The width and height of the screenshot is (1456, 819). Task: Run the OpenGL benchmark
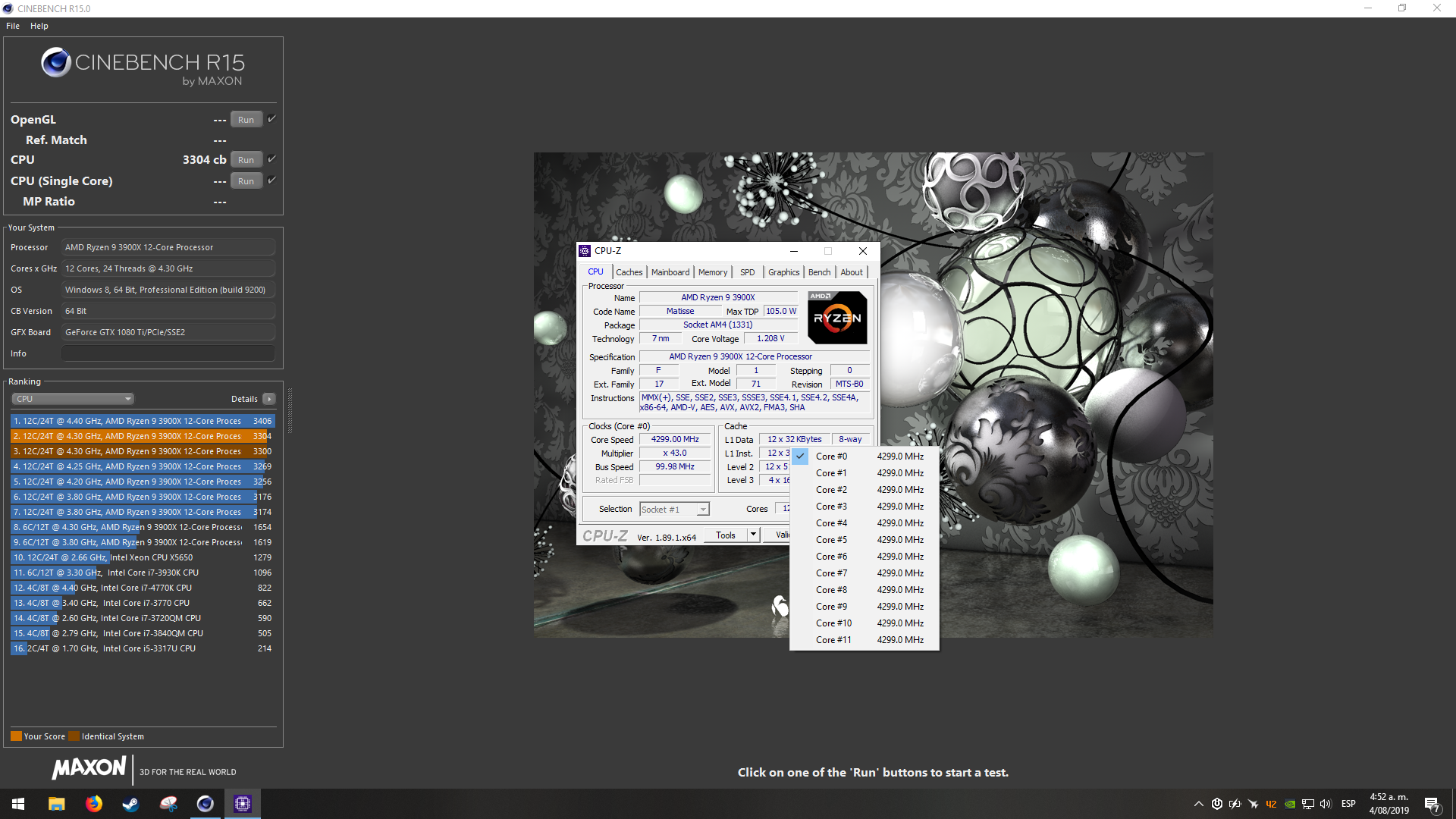[x=246, y=120]
